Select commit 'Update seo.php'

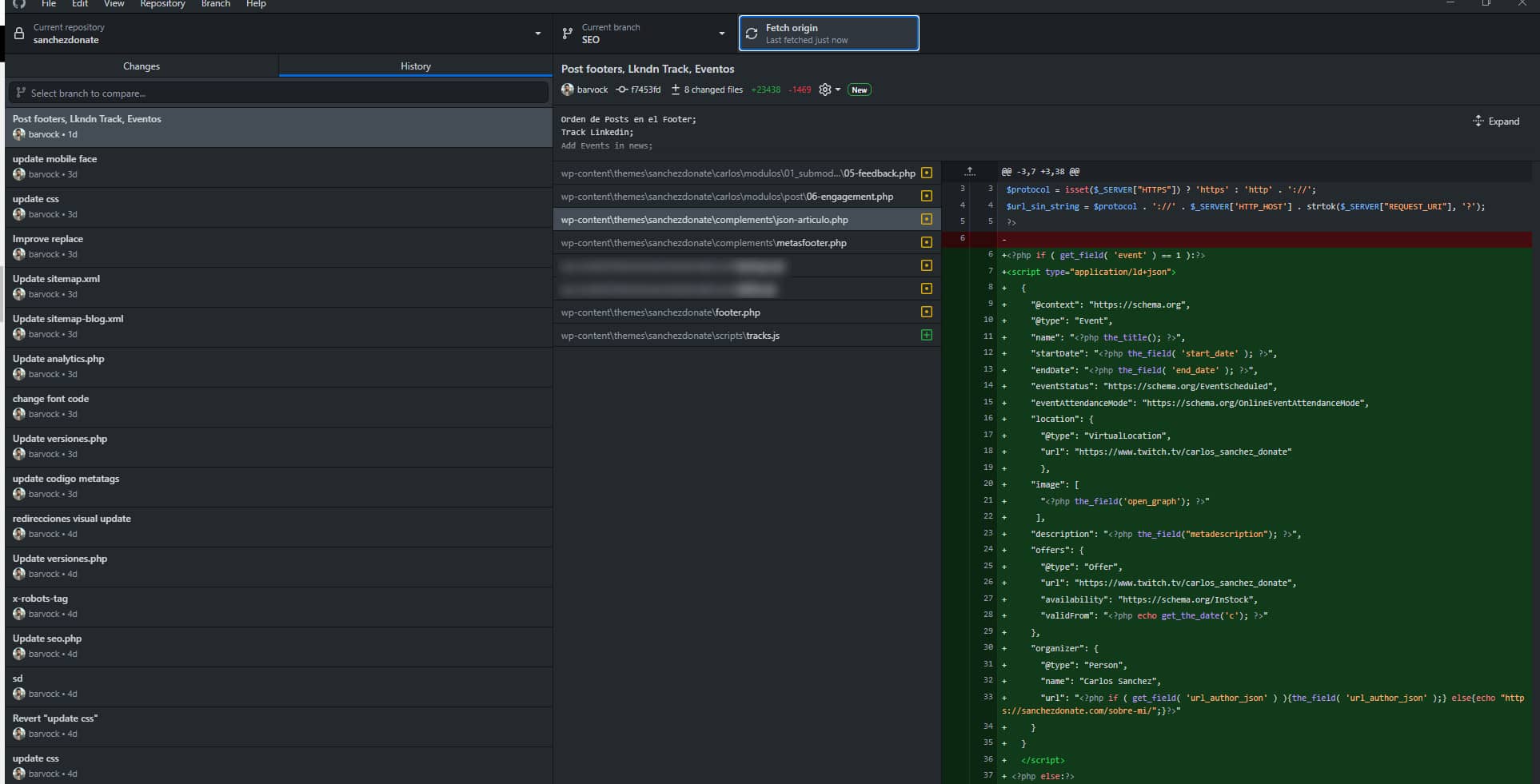coord(278,646)
